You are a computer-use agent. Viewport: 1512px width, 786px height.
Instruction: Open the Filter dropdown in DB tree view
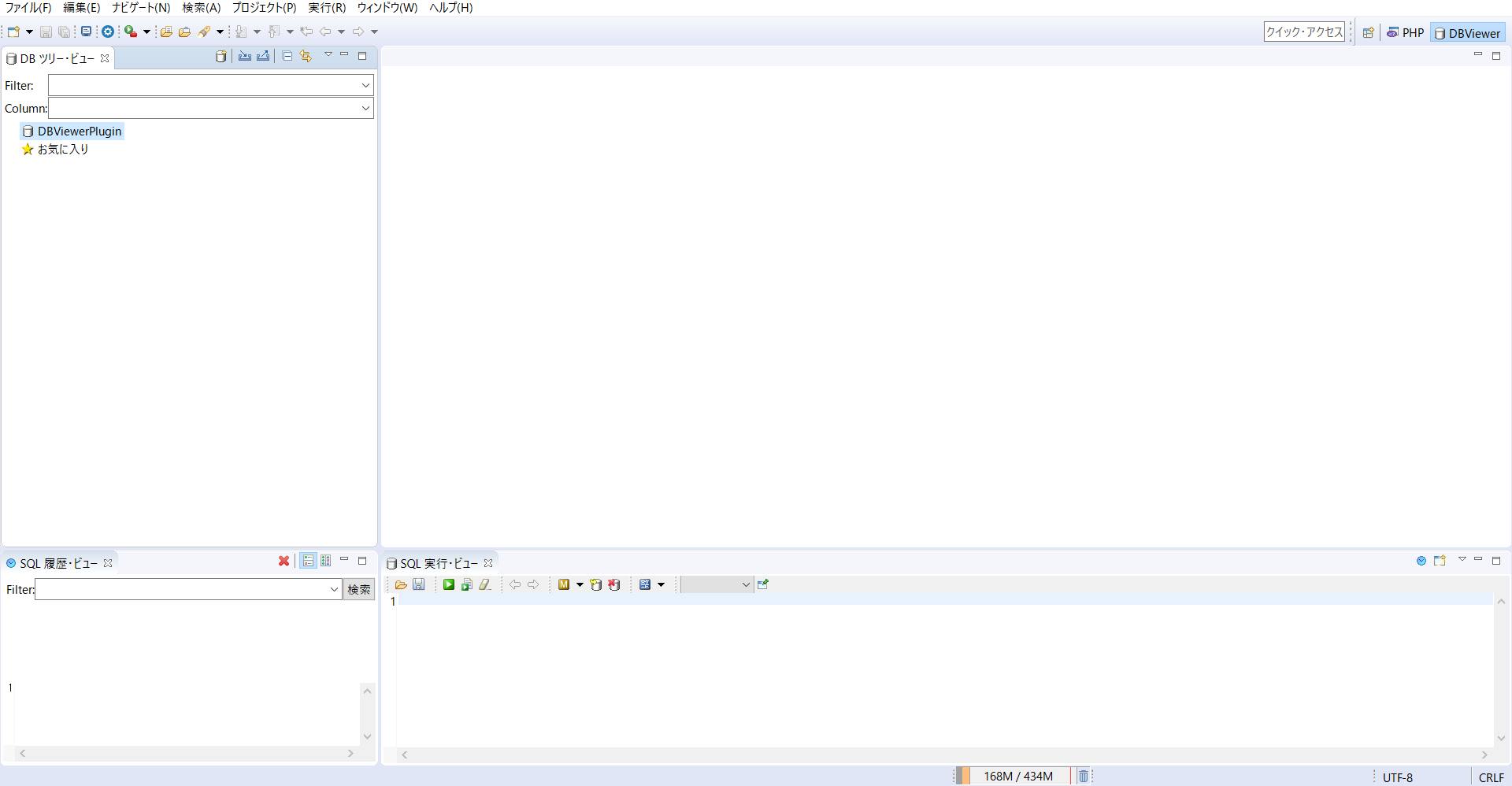tap(365, 85)
